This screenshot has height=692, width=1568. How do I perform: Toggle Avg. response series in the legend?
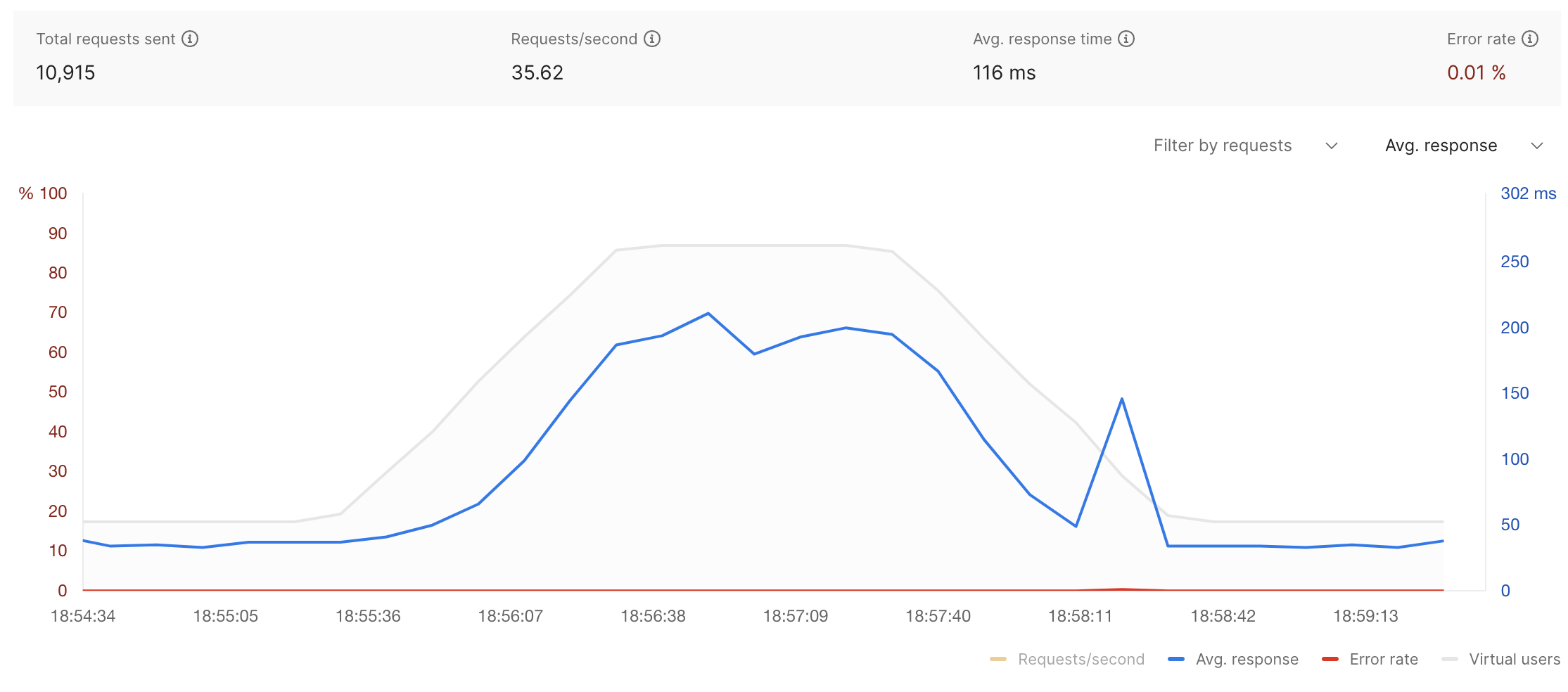[1232, 659]
